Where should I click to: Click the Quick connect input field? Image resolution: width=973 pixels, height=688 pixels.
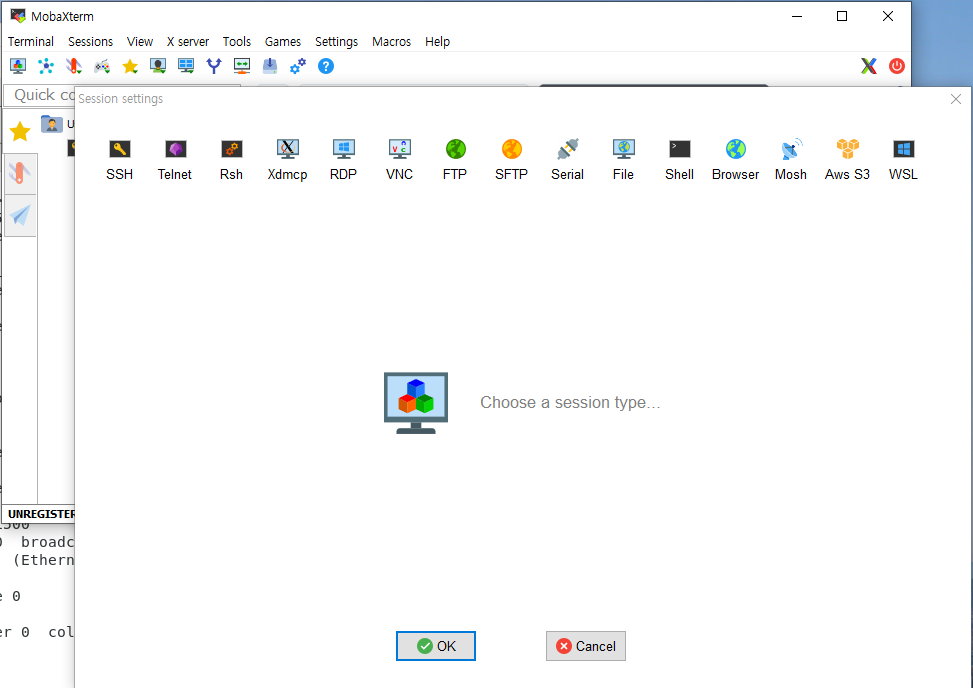(40, 95)
